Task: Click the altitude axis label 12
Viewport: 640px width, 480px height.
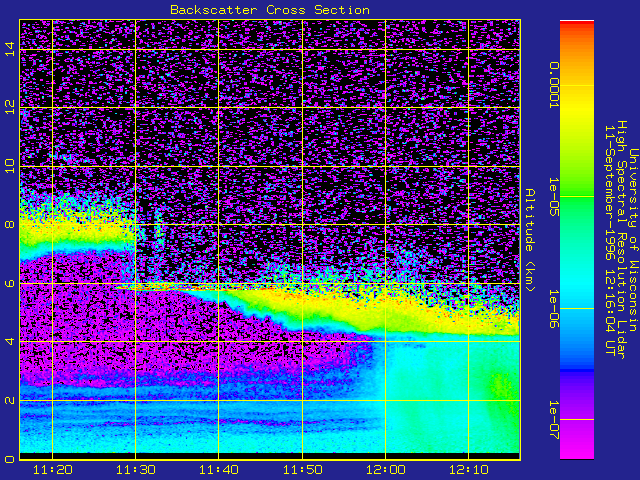Action: pos(10,107)
